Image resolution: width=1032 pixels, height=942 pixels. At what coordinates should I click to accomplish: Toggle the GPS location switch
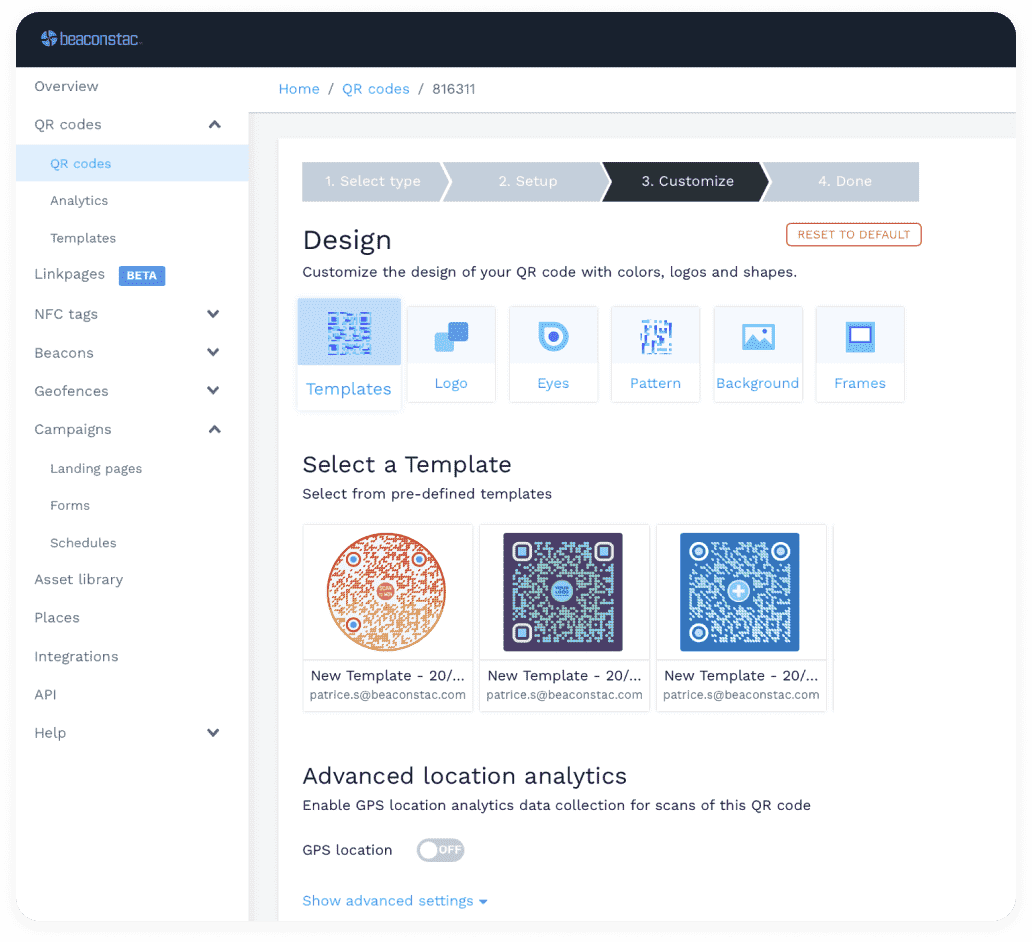point(440,850)
